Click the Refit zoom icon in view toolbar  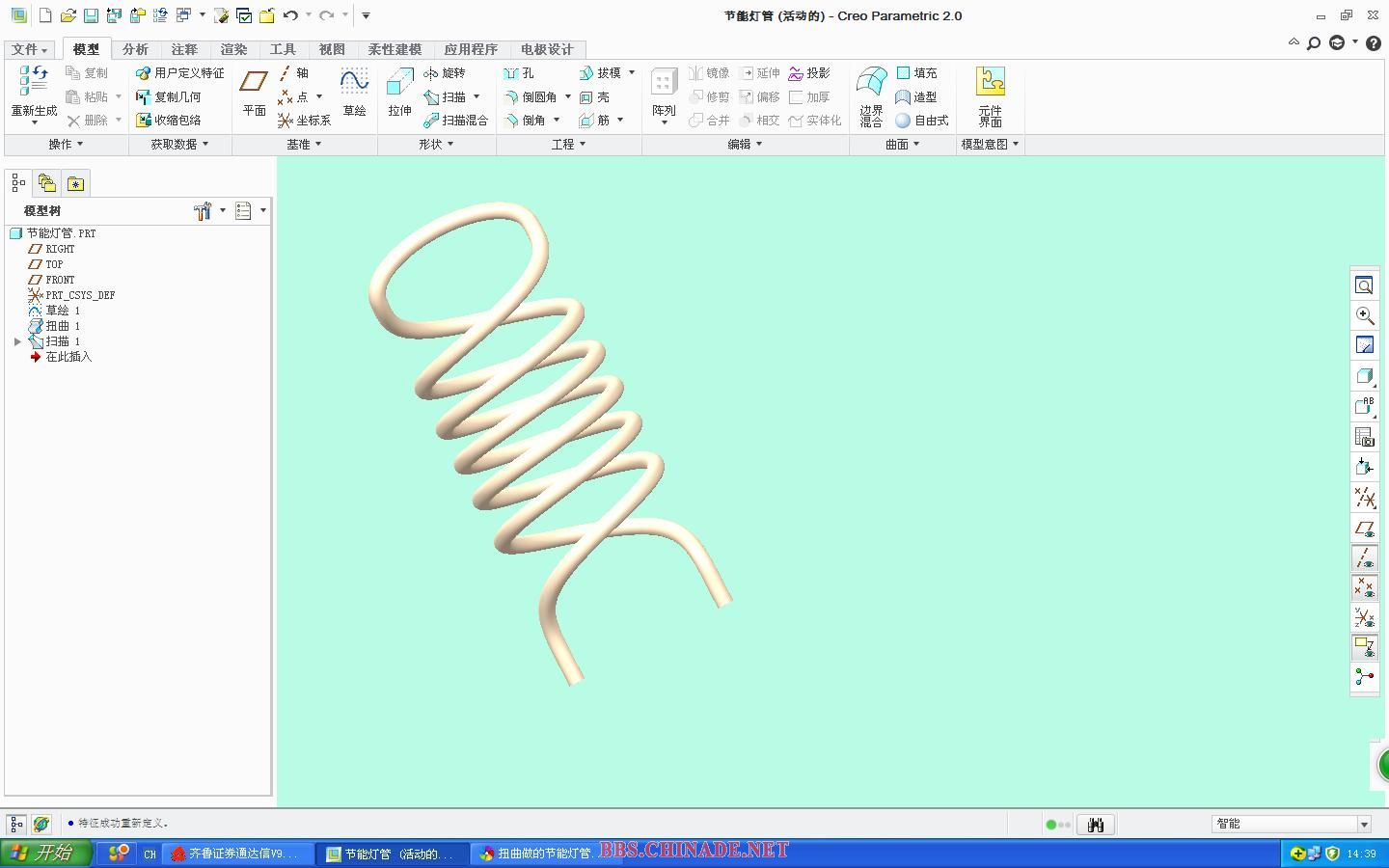click(x=1364, y=285)
